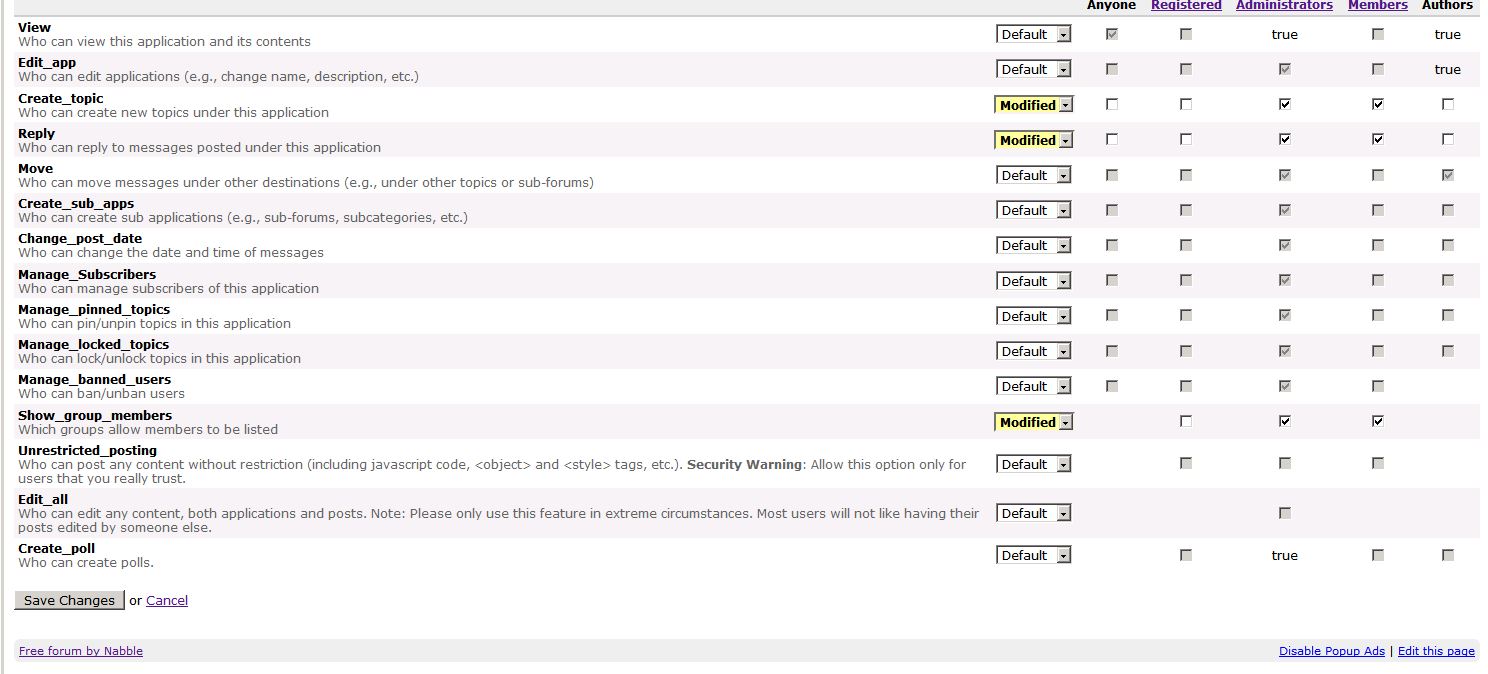Screen dimensions: 1488x674
Task: Check Reply checkbox for Registered
Action: tap(1186, 140)
